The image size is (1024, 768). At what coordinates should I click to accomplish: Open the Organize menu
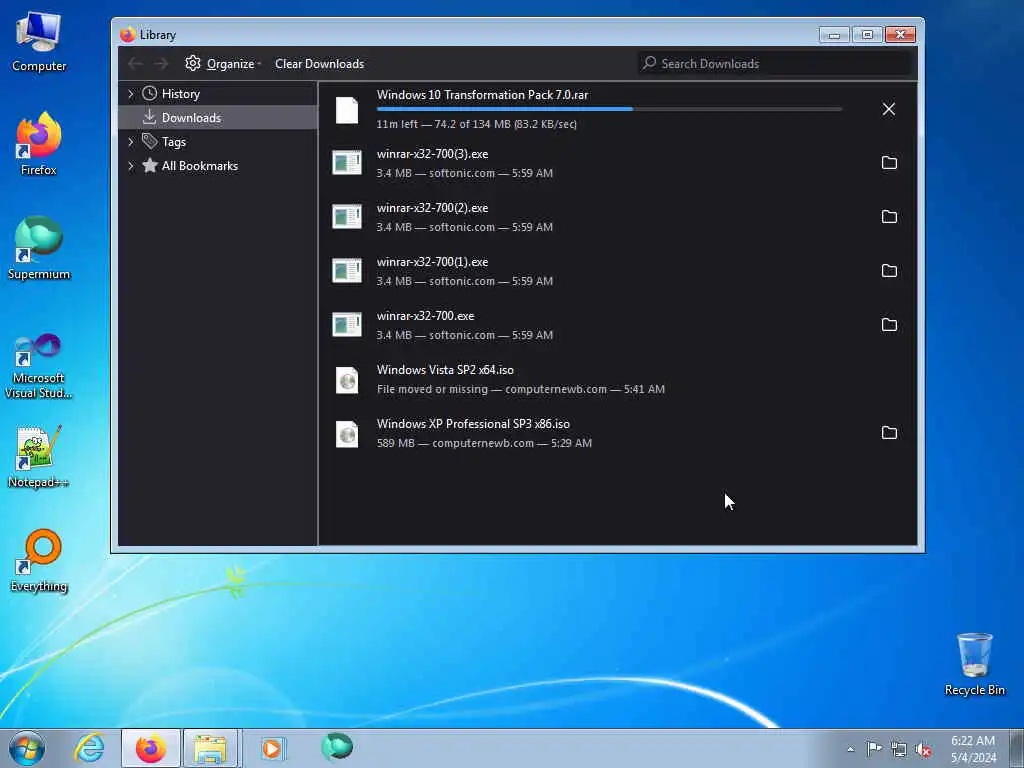pos(223,63)
